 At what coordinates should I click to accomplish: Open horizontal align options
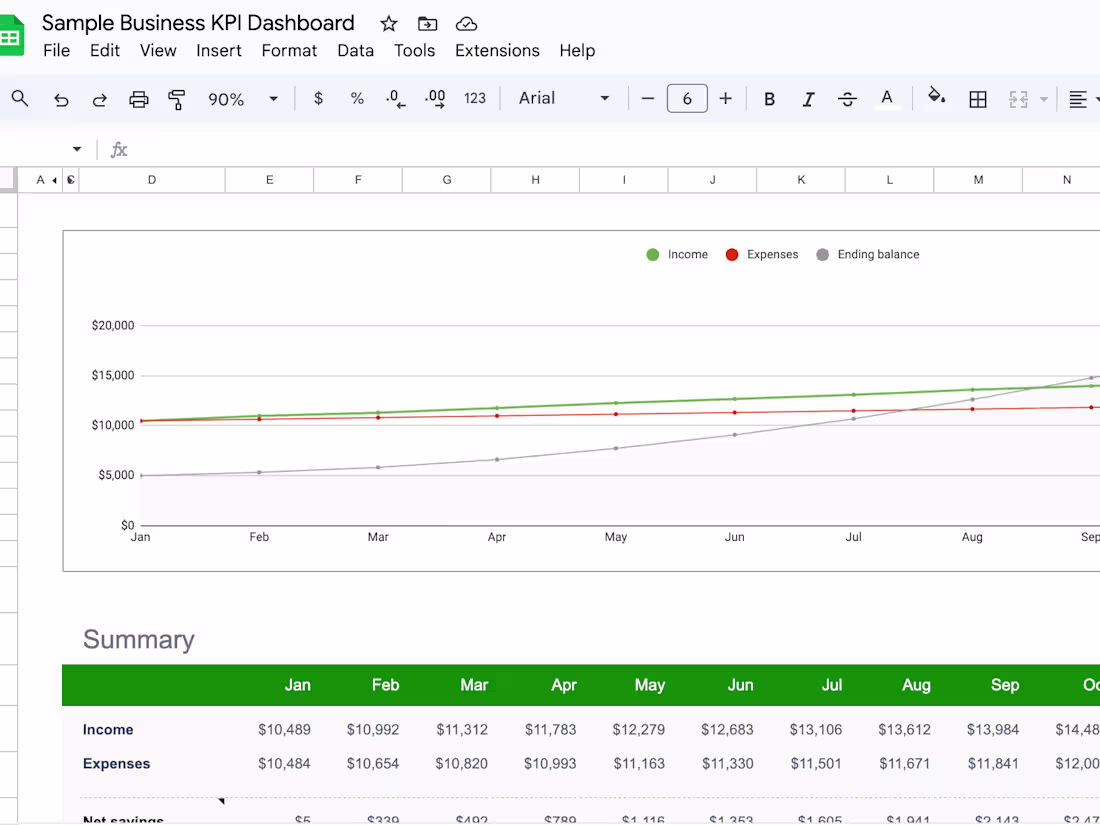1078,100
